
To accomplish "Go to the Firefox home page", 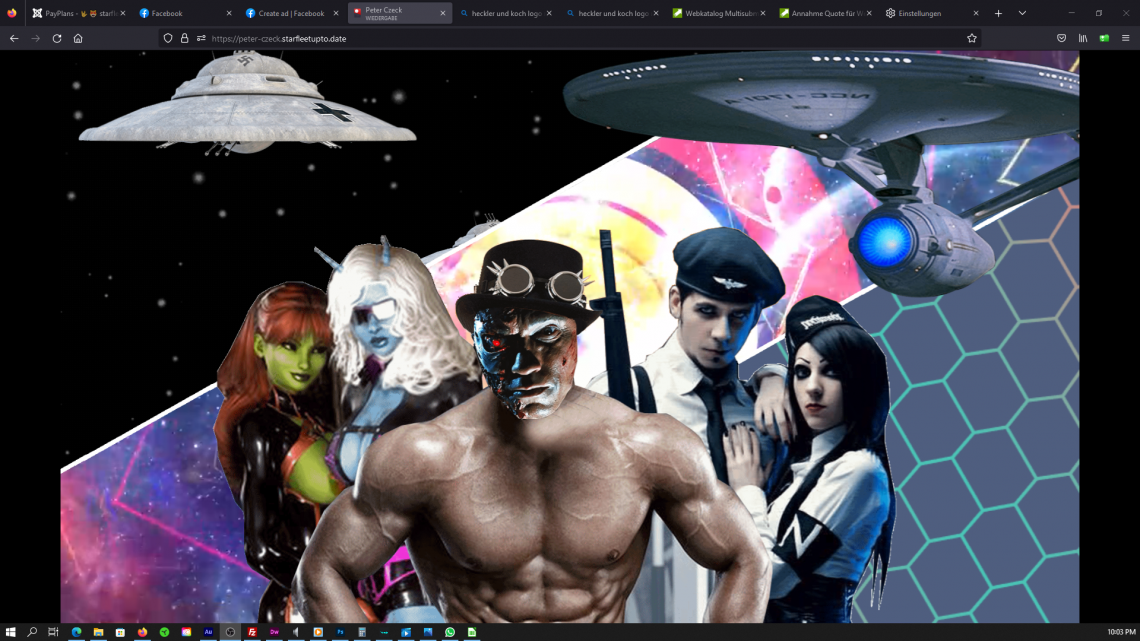I will point(78,38).
